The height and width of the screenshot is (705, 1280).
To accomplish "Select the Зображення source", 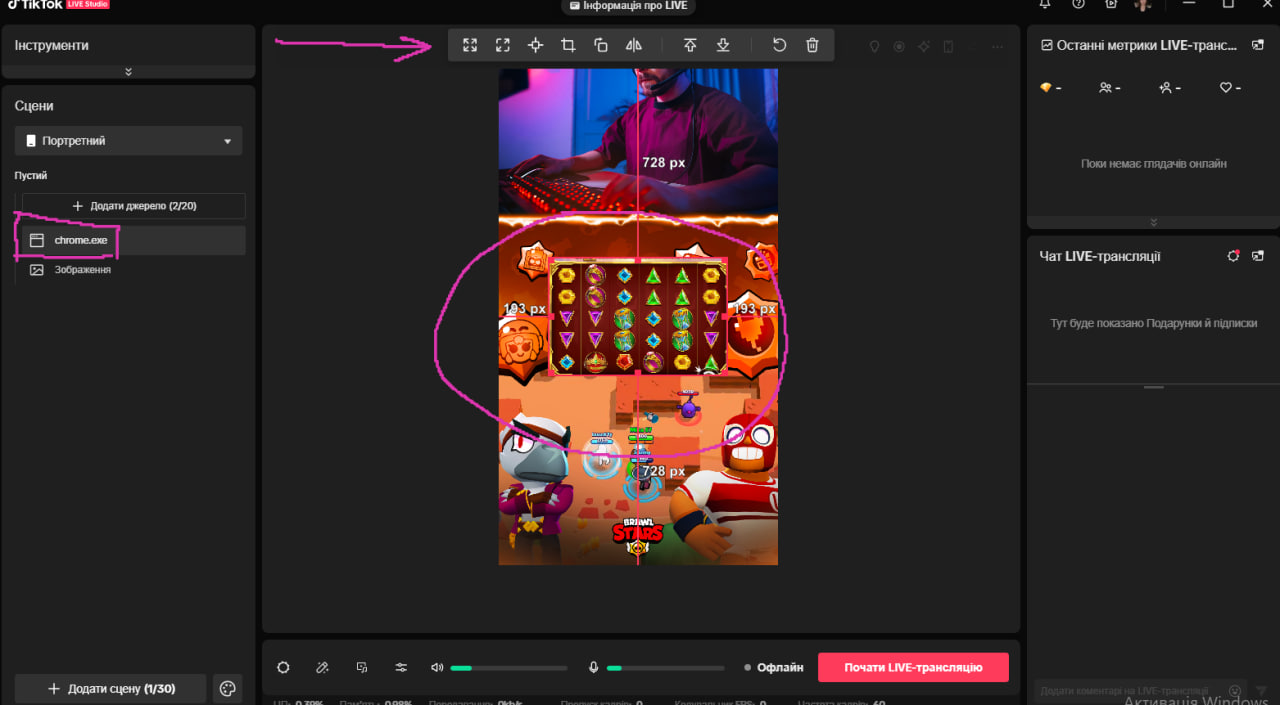I will click(x=133, y=270).
